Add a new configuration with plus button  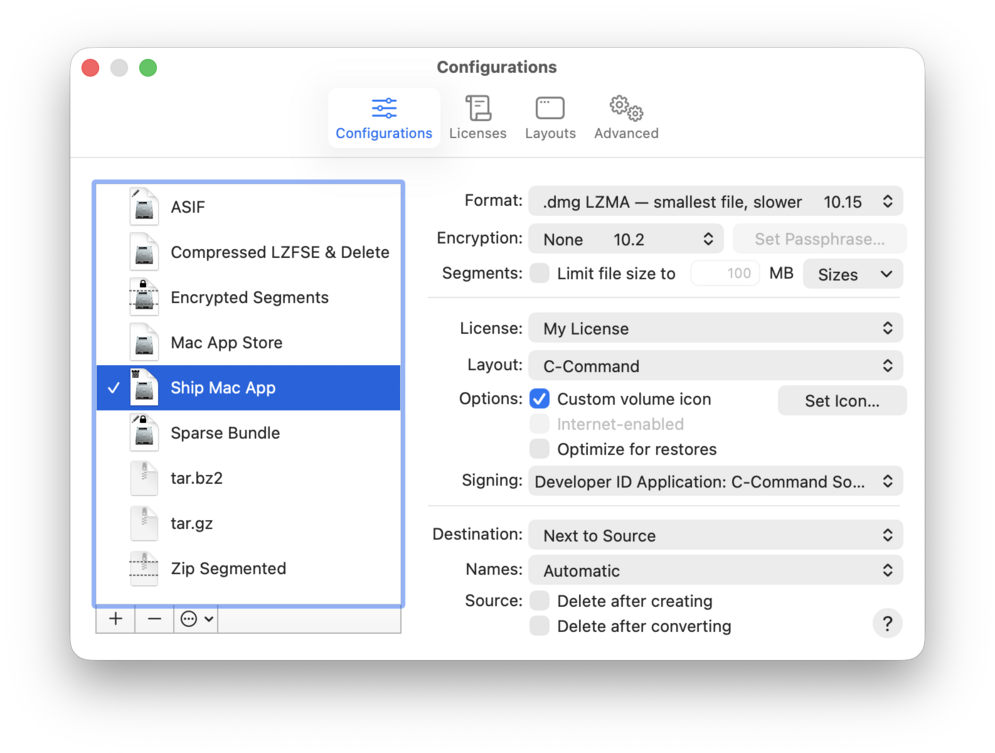point(116,619)
